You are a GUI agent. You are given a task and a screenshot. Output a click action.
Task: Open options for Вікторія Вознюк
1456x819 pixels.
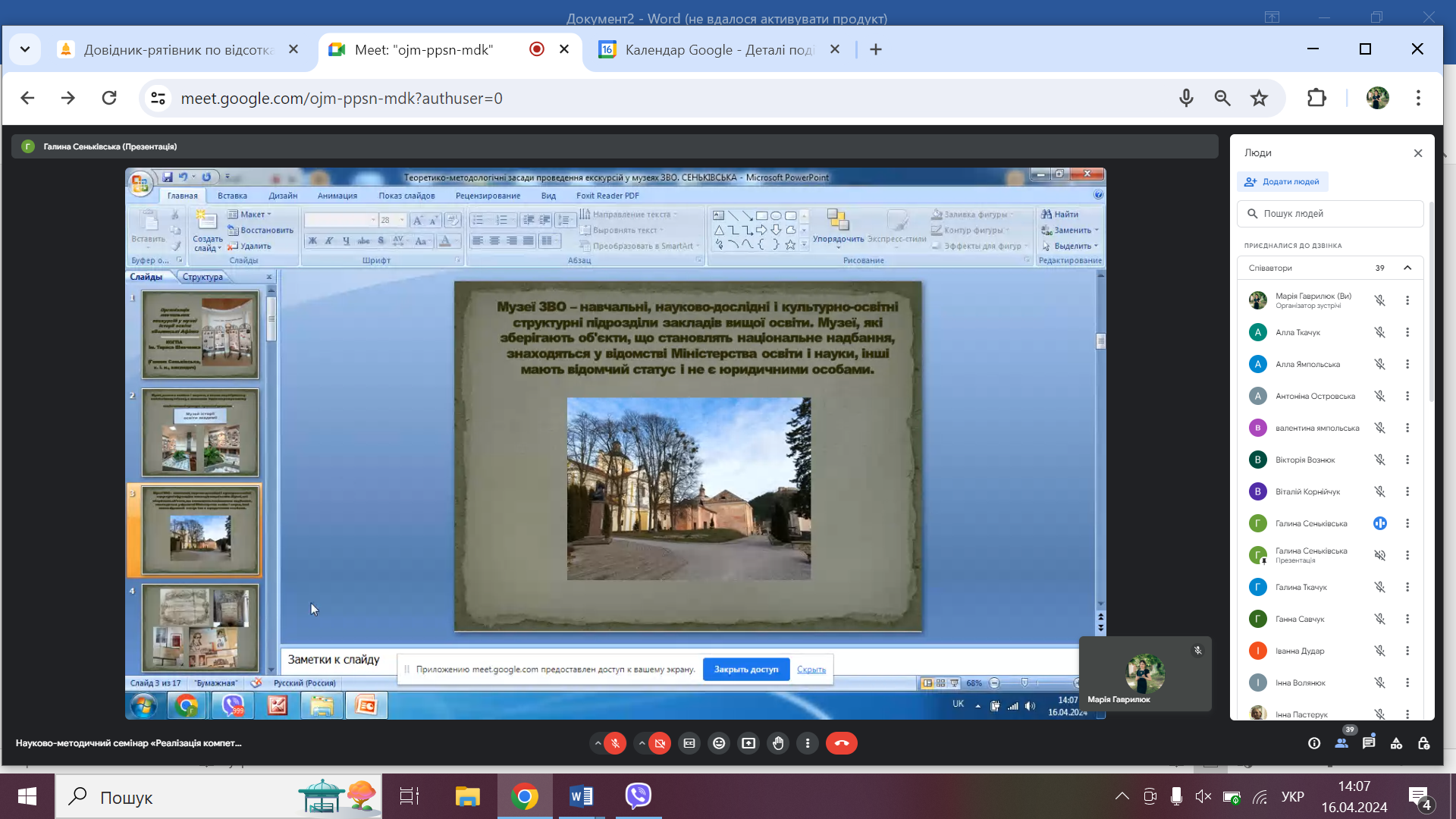pos(1407,460)
